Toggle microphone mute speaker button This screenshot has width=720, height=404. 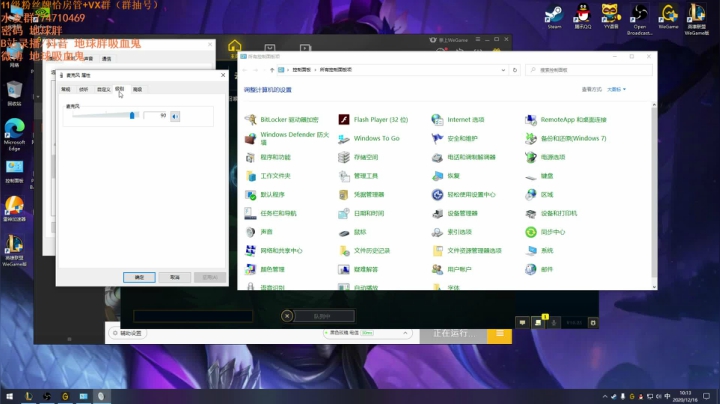[x=175, y=116]
